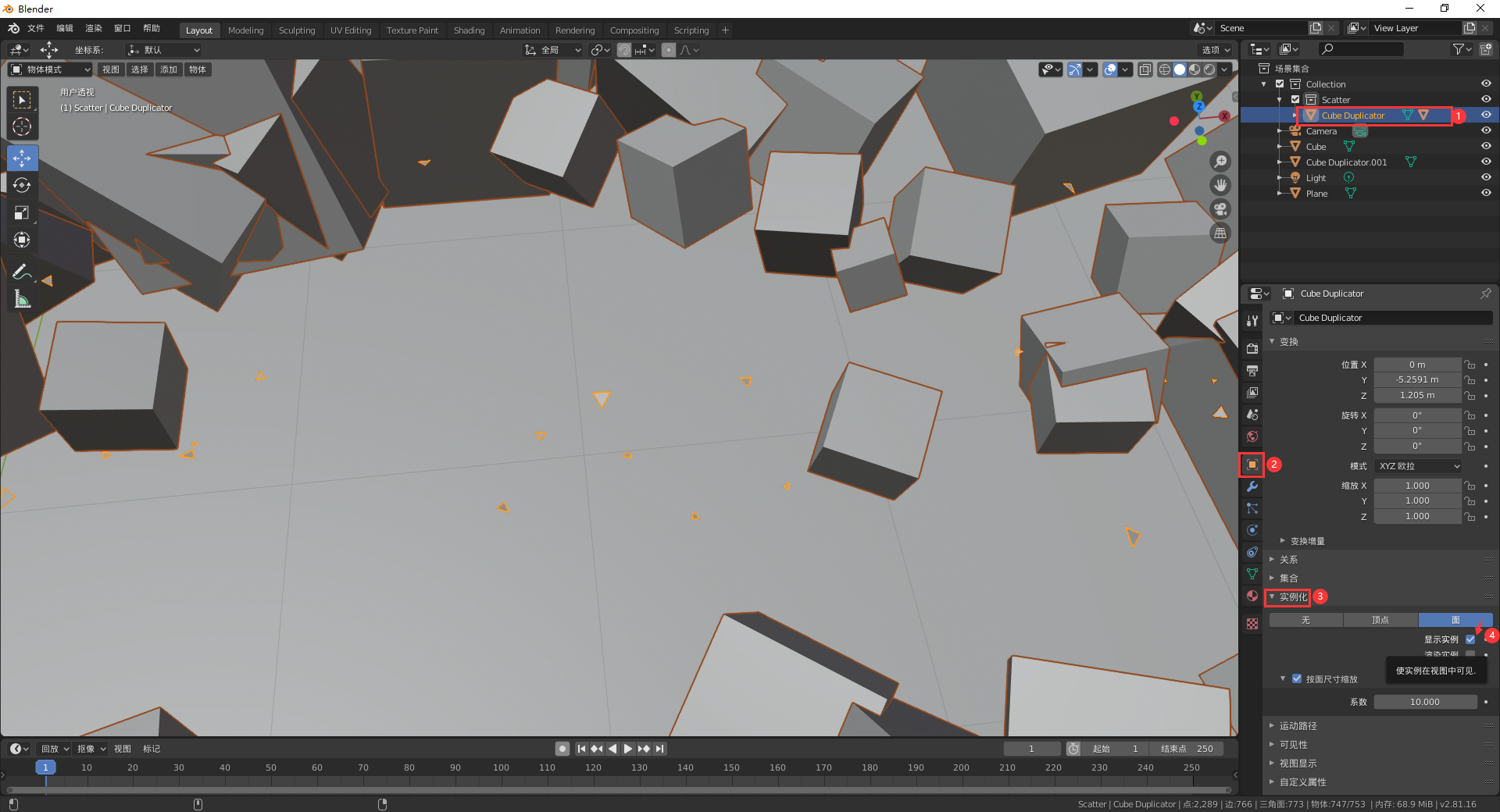Select wireframe viewport shading mode

point(1165,69)
